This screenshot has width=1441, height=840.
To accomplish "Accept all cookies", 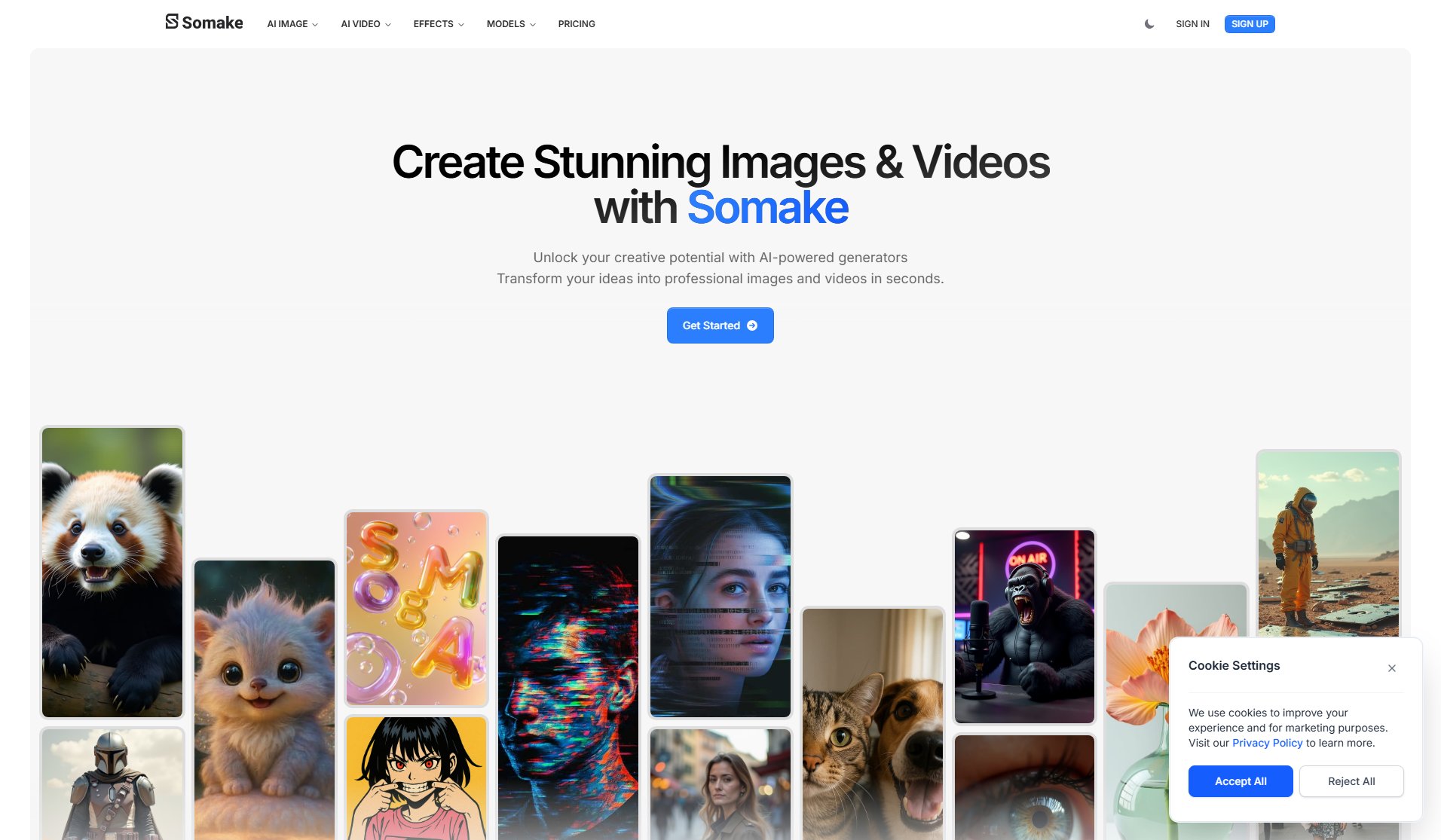I will click(1241, 781).
